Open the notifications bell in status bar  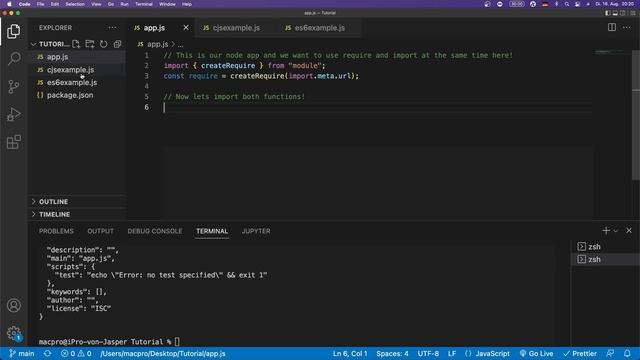coord(627,353)
